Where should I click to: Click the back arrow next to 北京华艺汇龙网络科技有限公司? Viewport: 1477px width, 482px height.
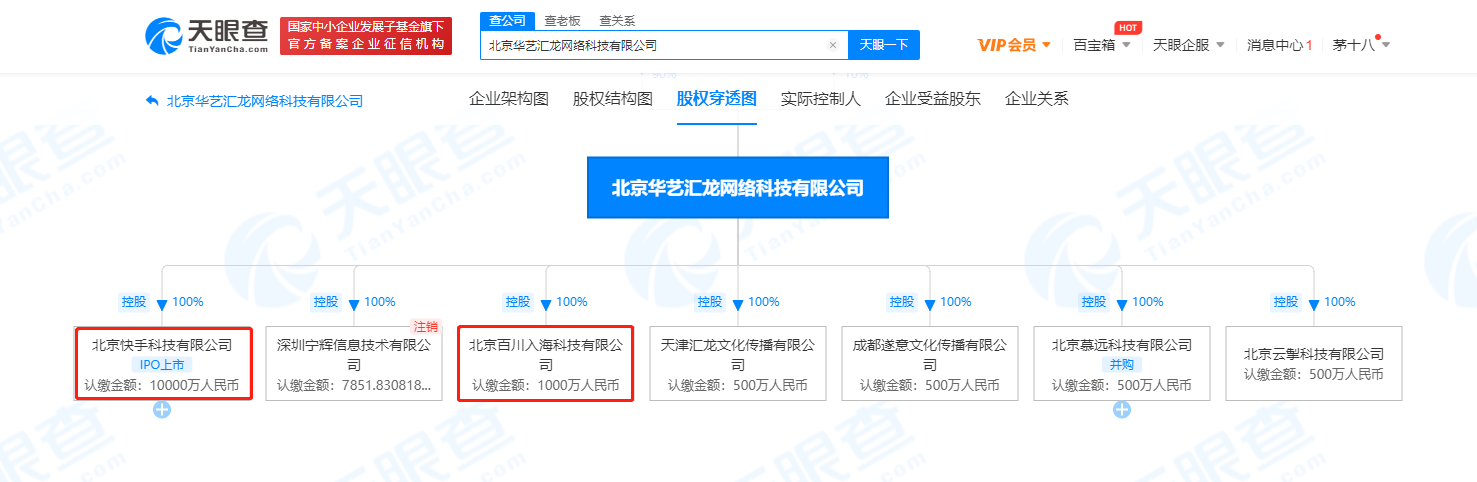click(x=152, y=100)
